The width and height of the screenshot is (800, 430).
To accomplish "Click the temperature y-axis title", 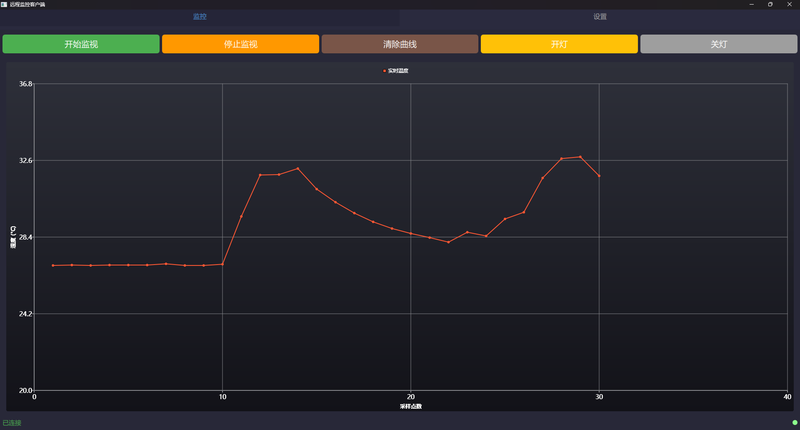I will click(13, 237).
